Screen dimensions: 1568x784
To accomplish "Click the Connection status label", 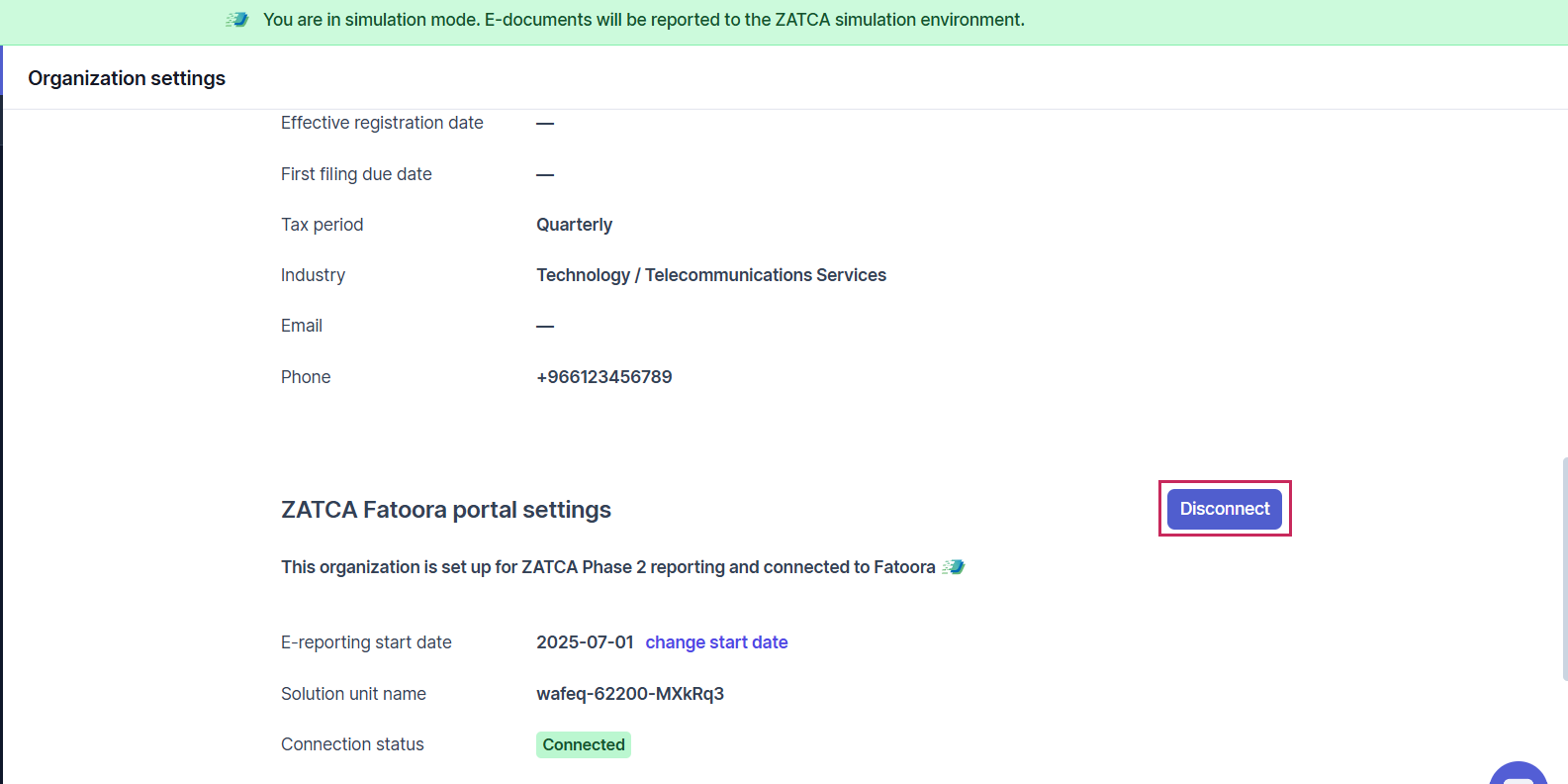I will [352, 744].
